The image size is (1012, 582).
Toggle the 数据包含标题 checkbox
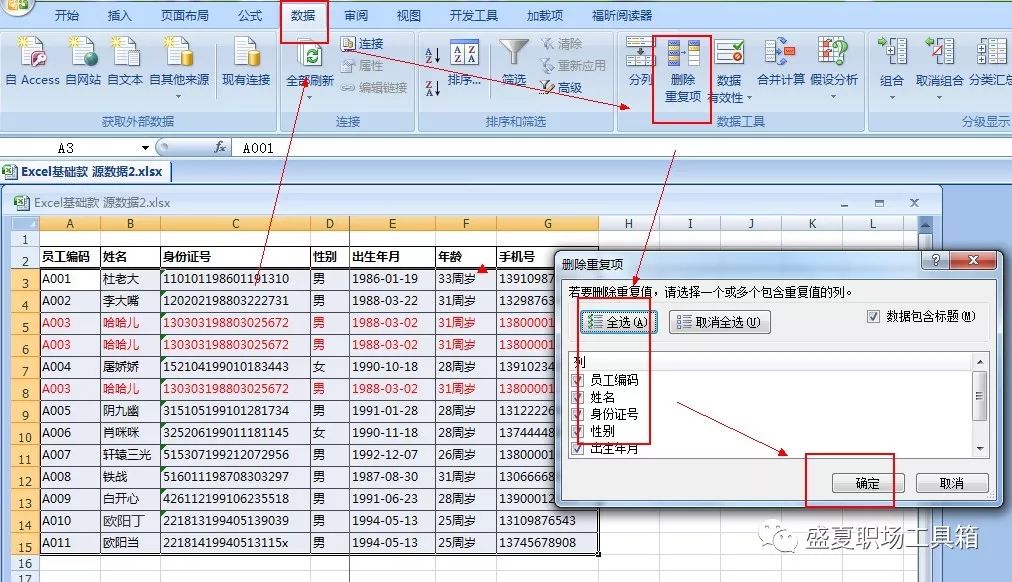click(x=874, y=315)
